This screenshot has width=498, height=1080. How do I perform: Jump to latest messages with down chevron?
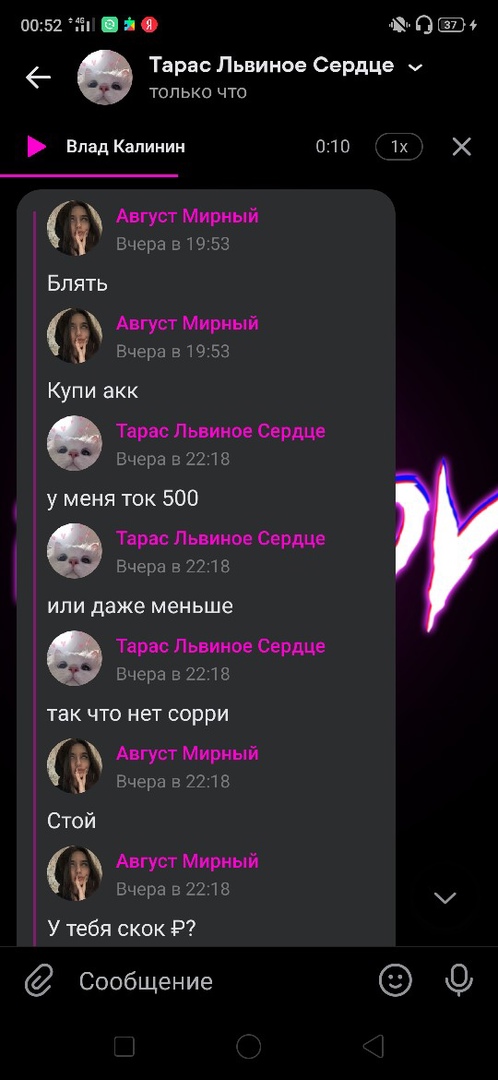445,897
